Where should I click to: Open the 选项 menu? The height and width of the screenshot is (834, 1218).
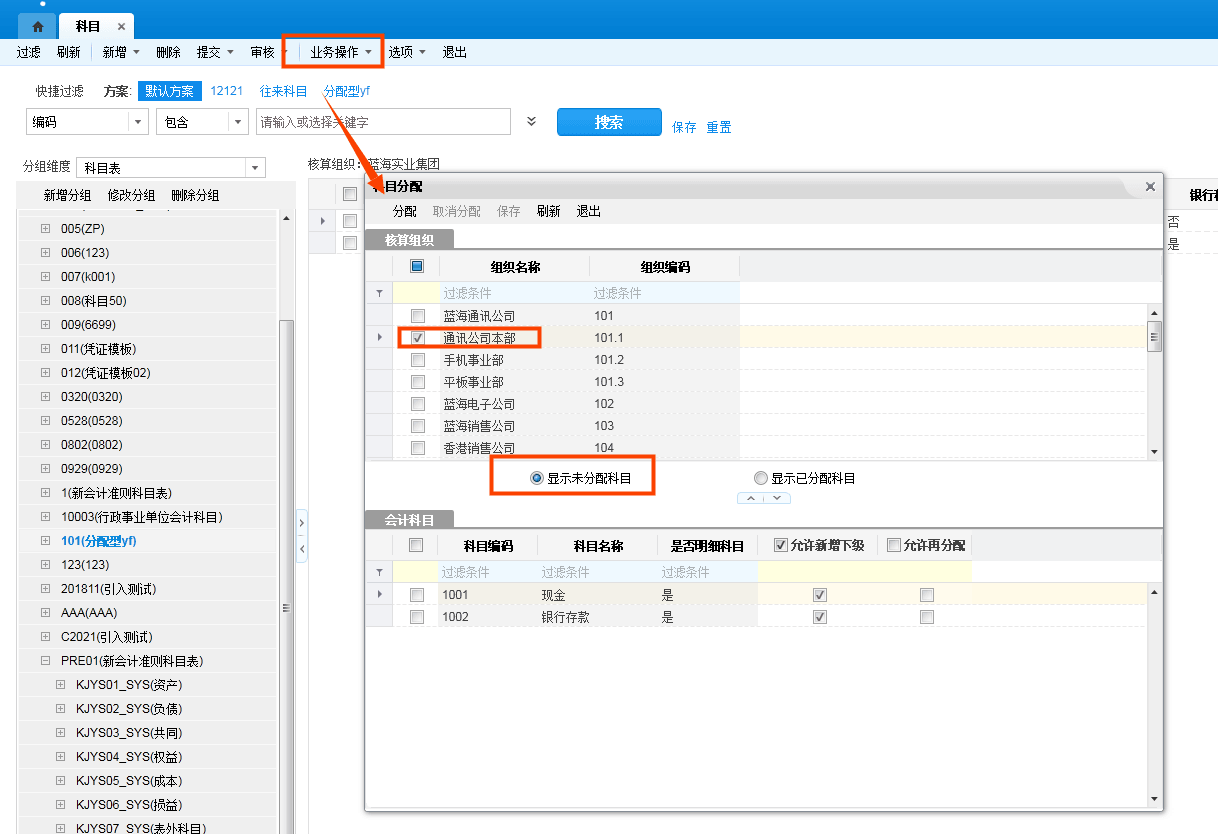(407, 52)
